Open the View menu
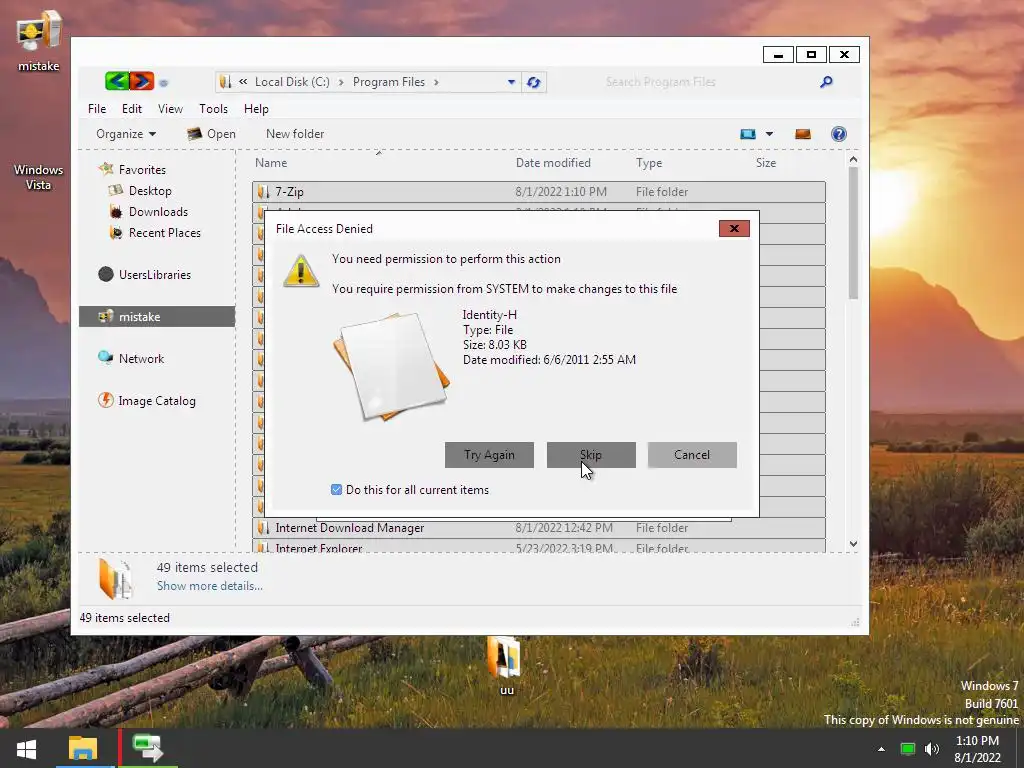Viewport: 1024px width, 768px height. [x=170, y=108]
